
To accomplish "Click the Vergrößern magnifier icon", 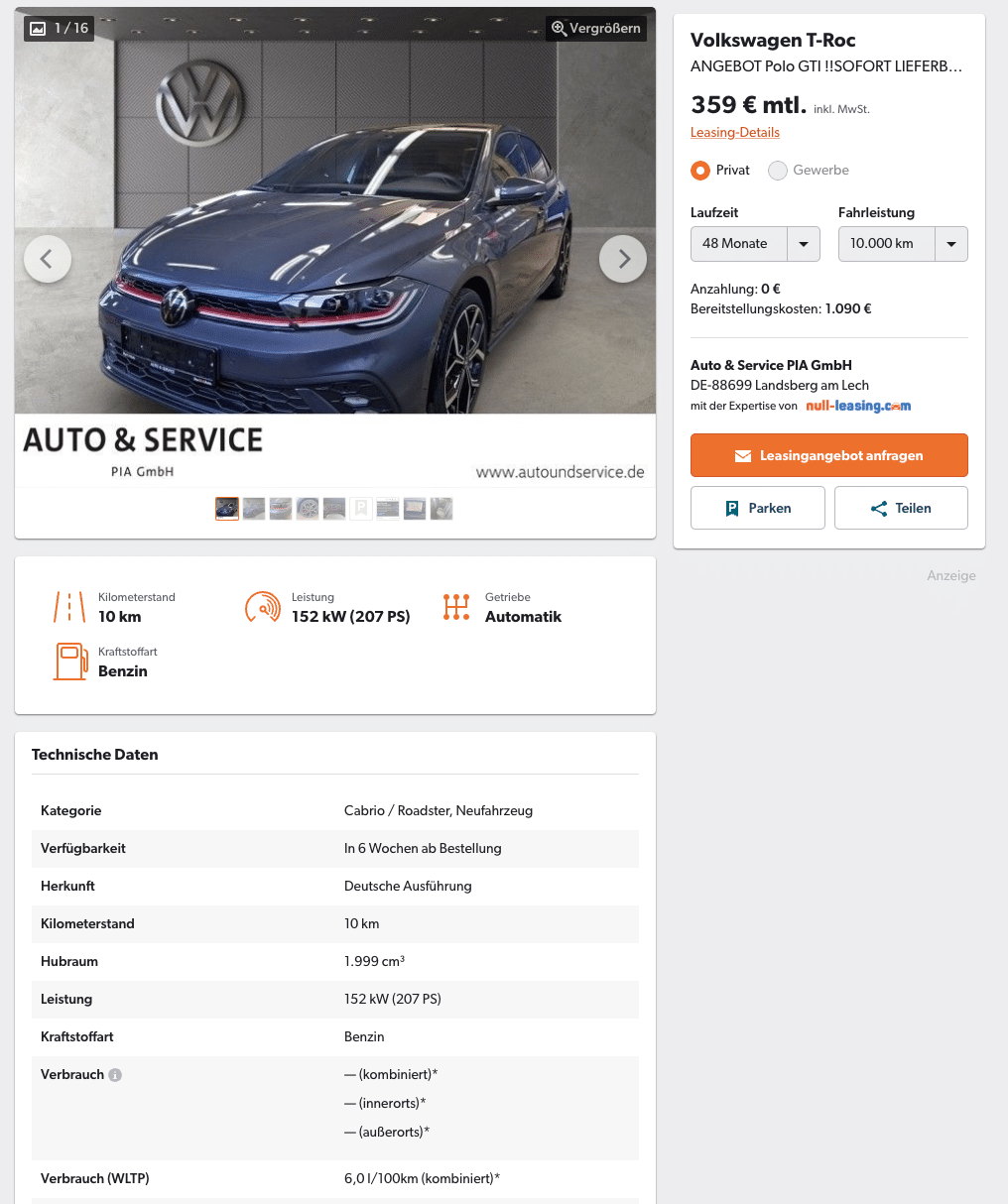I will 560,29.
